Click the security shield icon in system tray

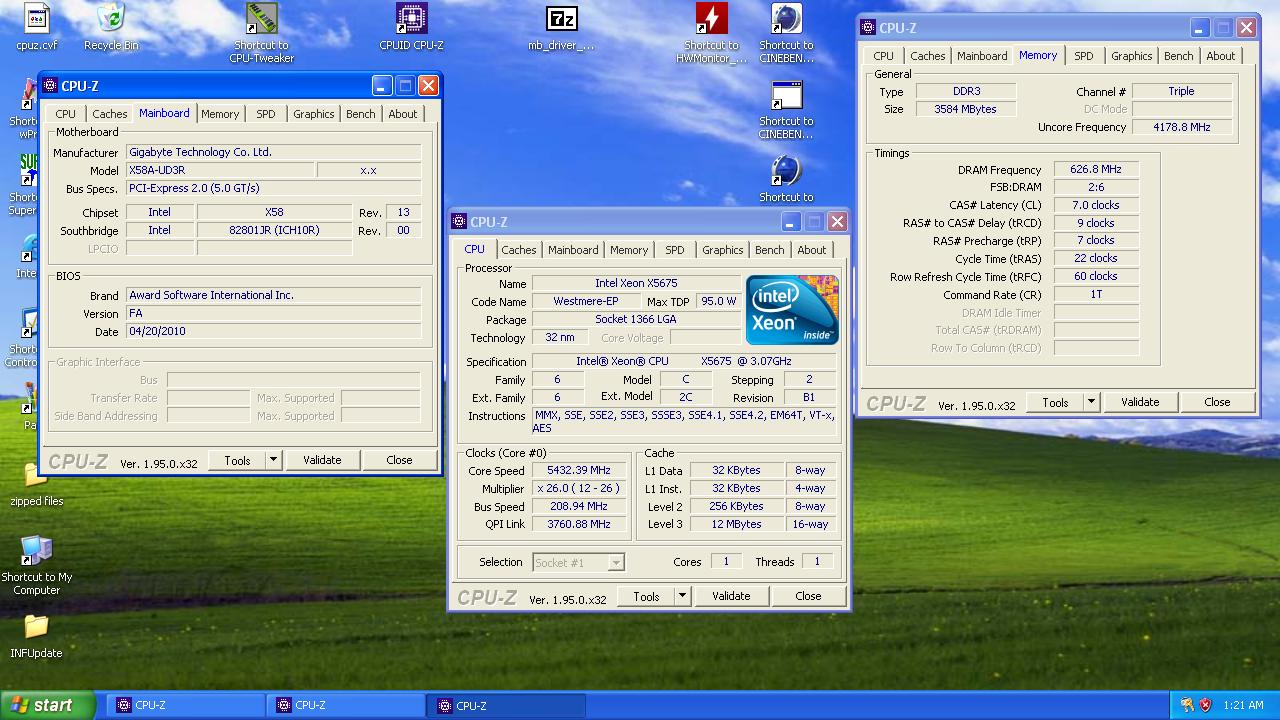(1205, 705)
